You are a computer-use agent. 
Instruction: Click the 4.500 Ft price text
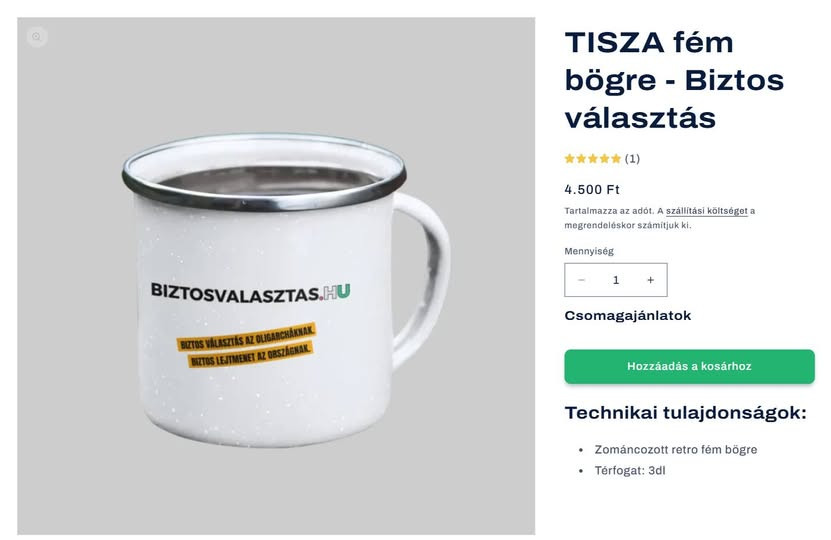pyautogui.click(x=592, y=189)
